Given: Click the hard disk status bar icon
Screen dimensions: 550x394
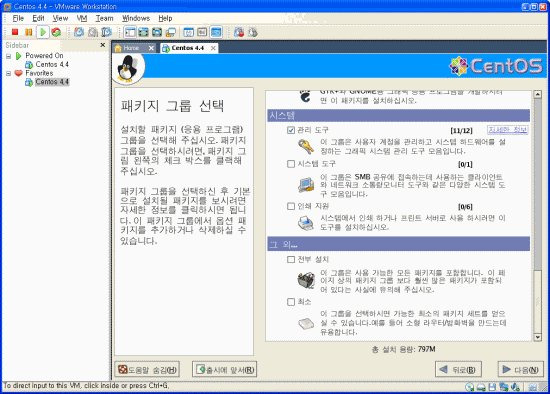Looking at the screenshot, I should [x=481, y=387].
